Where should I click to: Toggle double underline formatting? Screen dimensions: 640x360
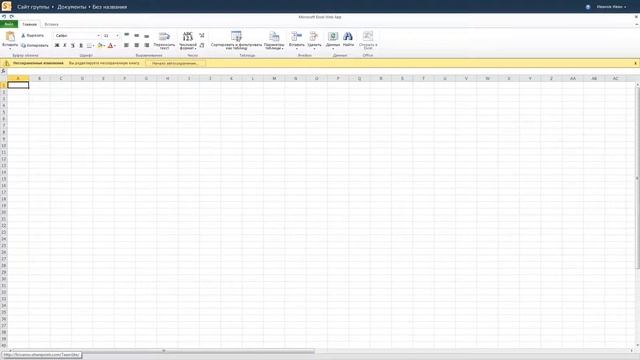(x=81, y=45)
